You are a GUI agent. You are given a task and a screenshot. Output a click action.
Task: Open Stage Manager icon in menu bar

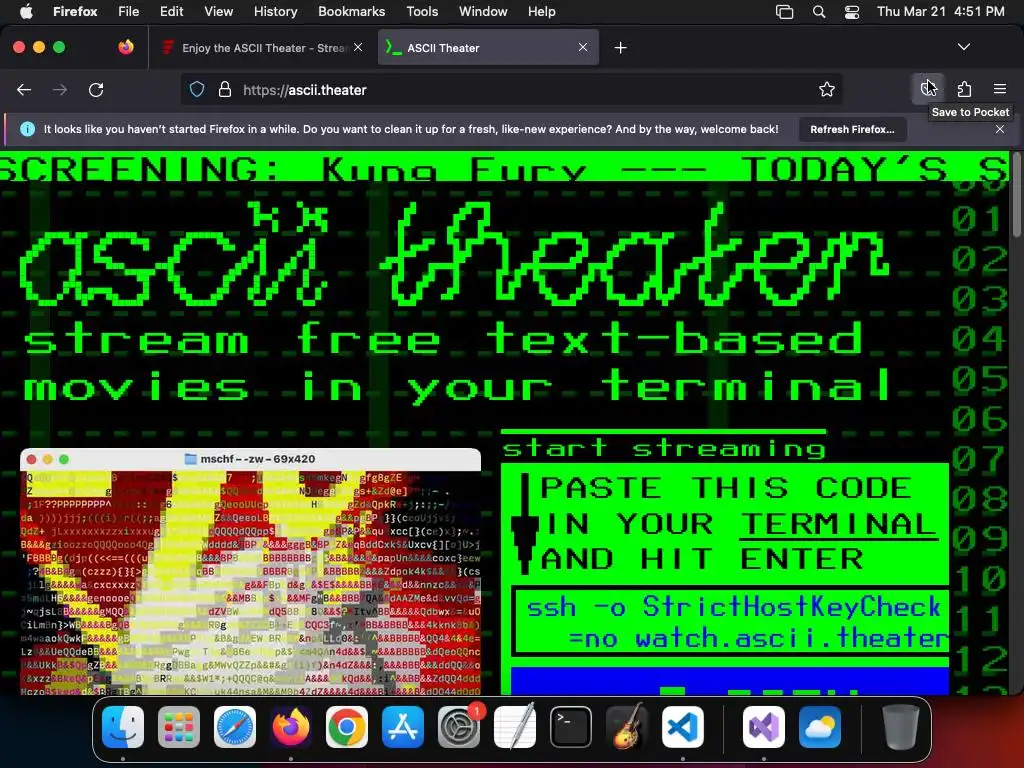784,11
